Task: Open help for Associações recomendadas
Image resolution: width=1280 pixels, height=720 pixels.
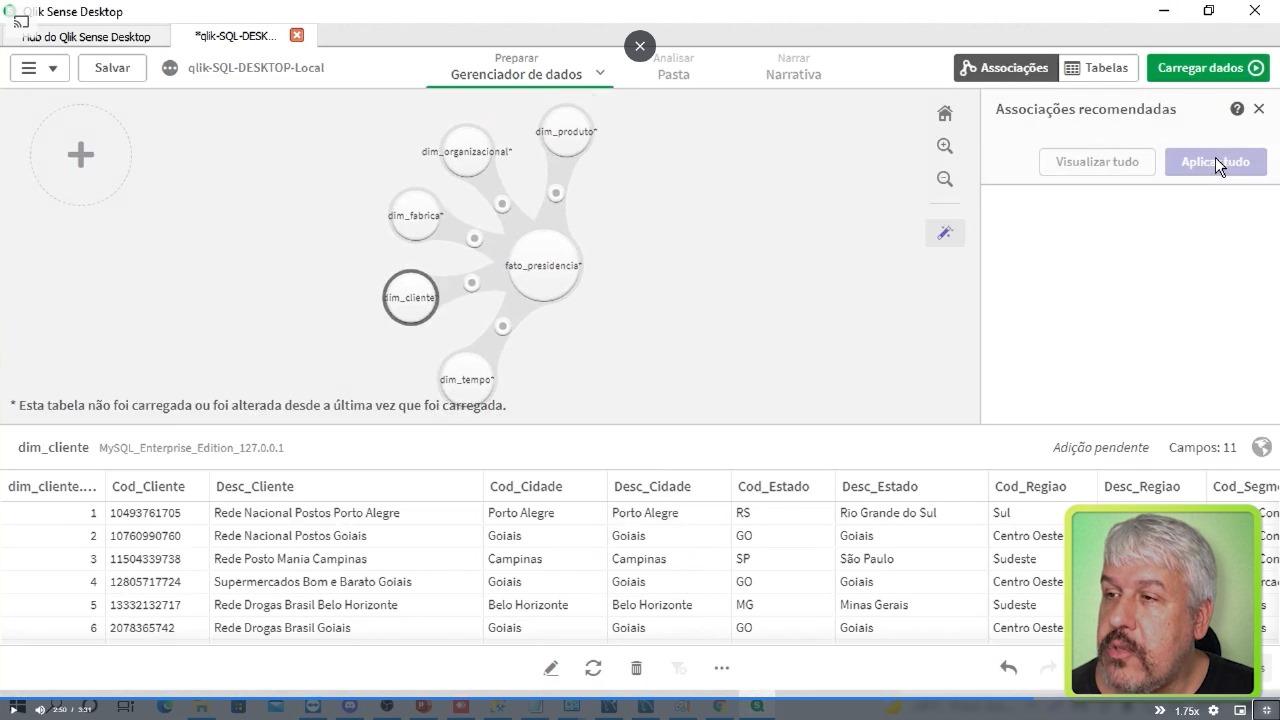Action: (x=1237, y=109)
